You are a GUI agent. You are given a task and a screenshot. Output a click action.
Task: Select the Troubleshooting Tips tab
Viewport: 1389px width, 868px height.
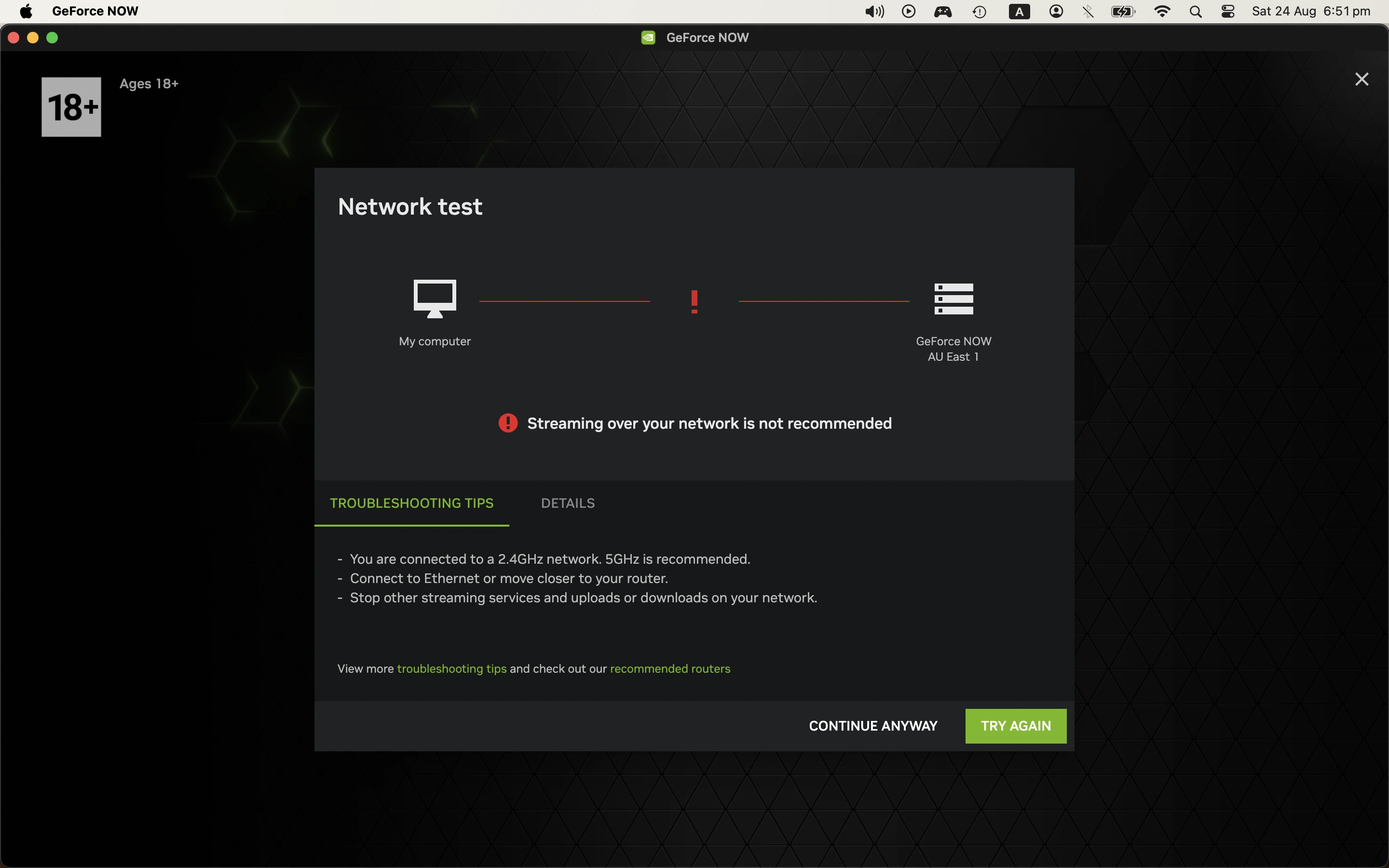click(411, 503)
